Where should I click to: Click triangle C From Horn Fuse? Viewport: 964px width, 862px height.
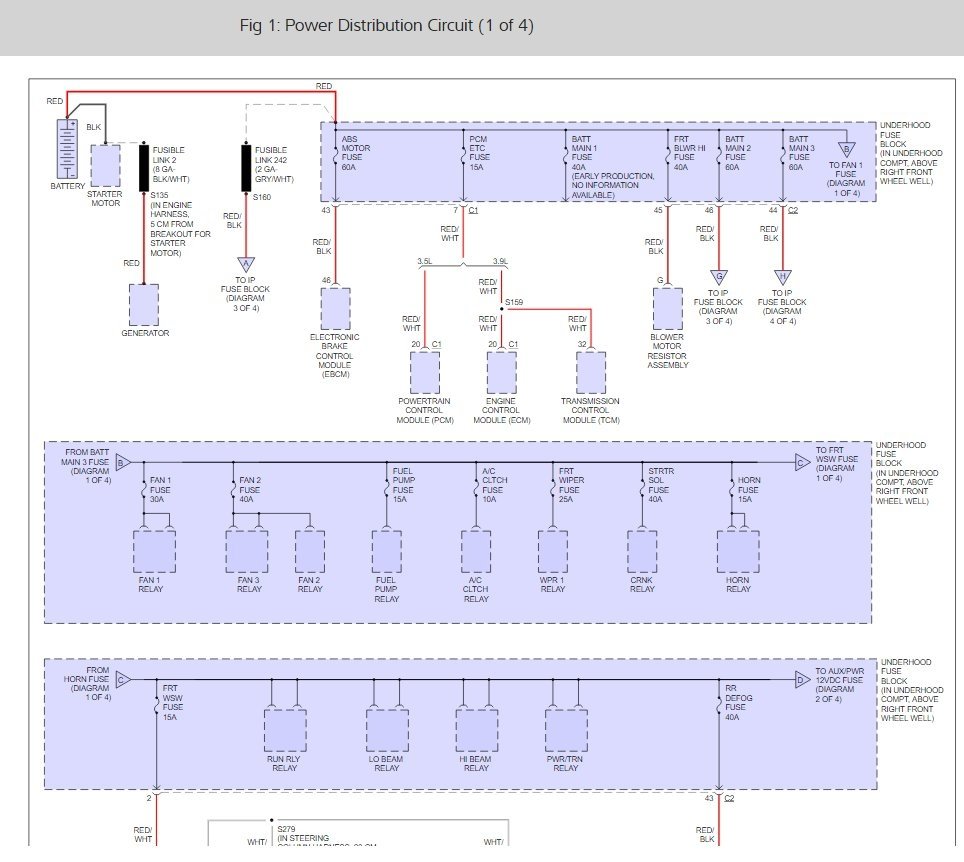123,679
